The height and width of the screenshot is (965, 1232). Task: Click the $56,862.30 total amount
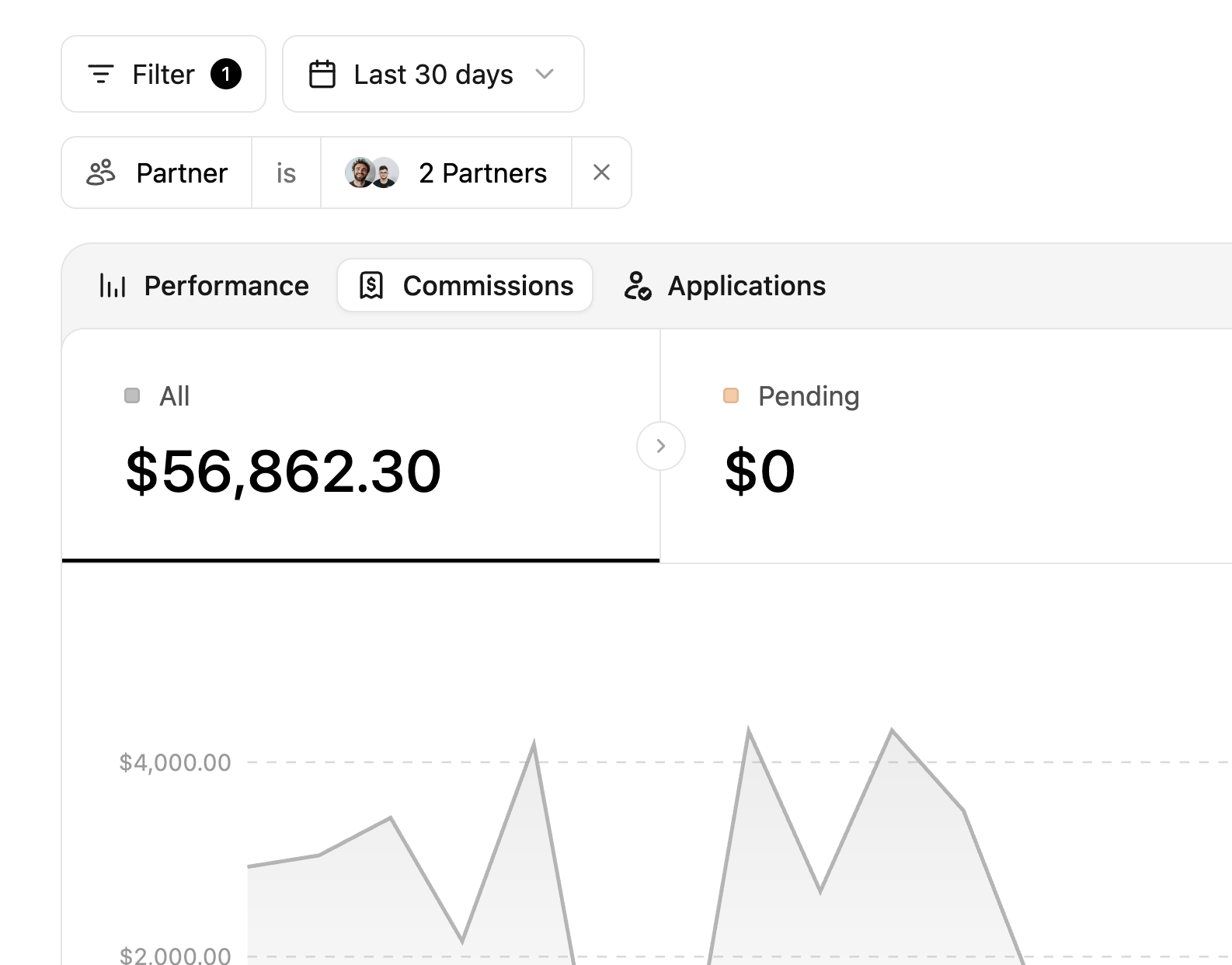point(284,472)
